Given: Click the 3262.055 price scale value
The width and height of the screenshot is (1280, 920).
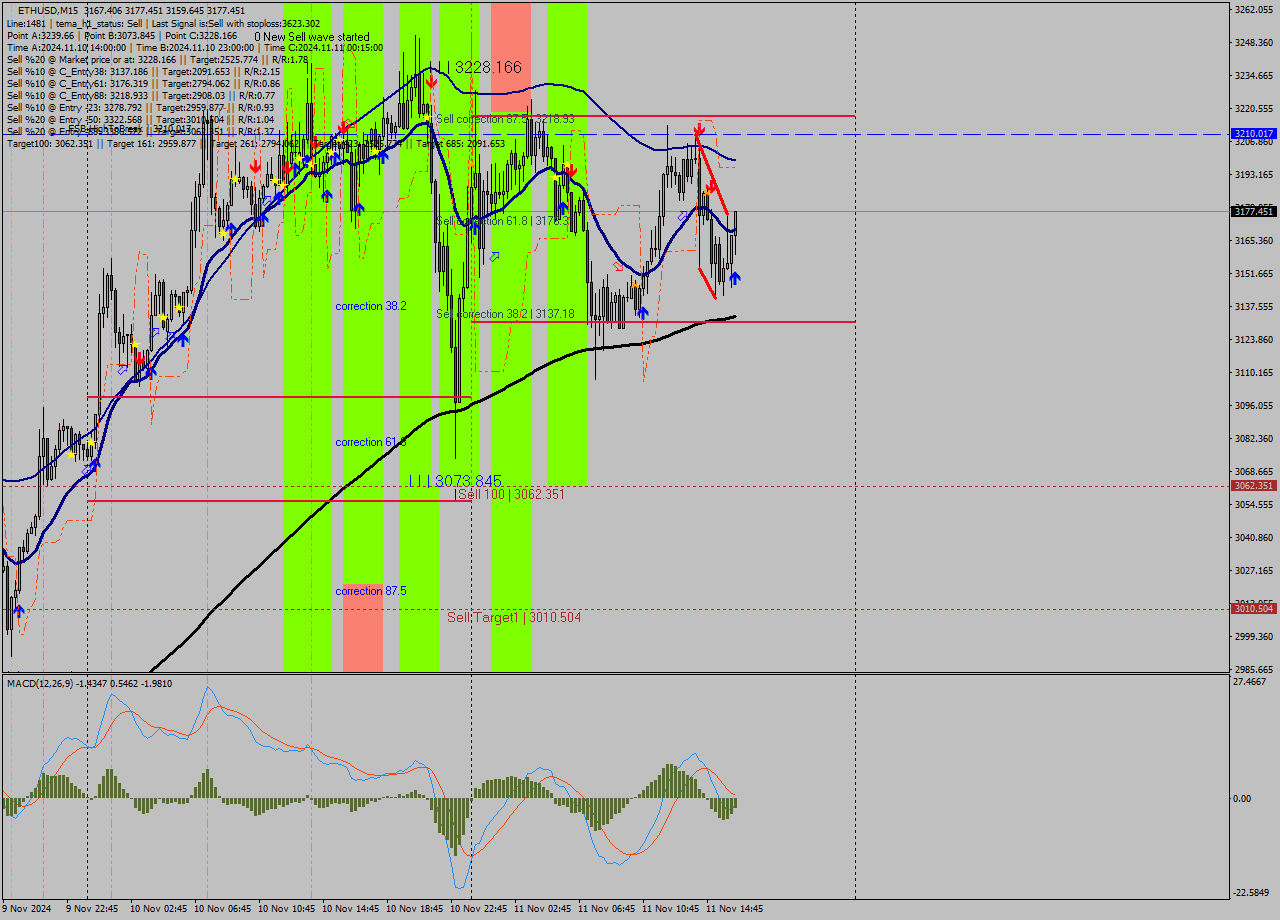Looking at the screenshot, I should tap(1253, 9).
